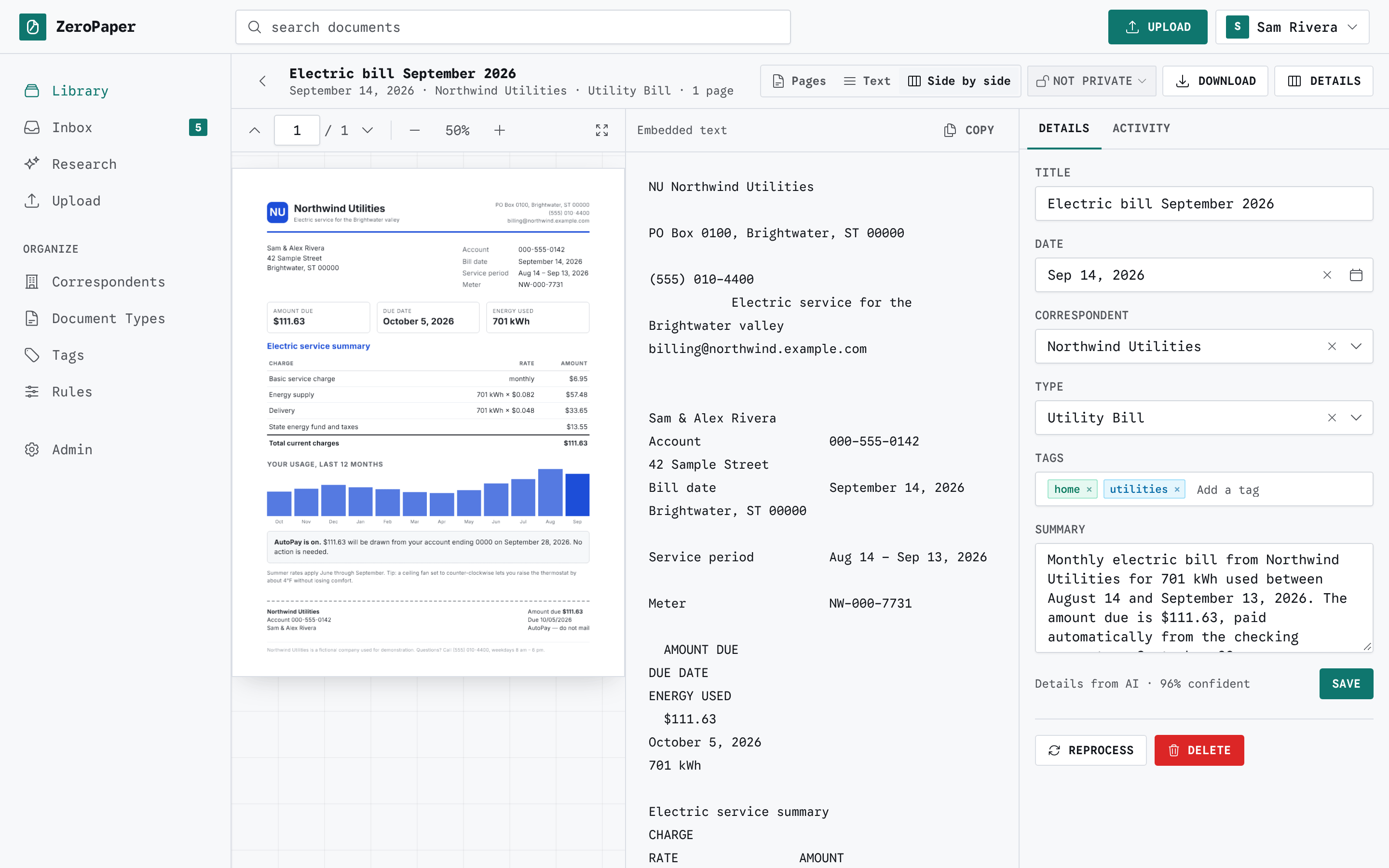Switch to Text view mode

click(867, 81)
